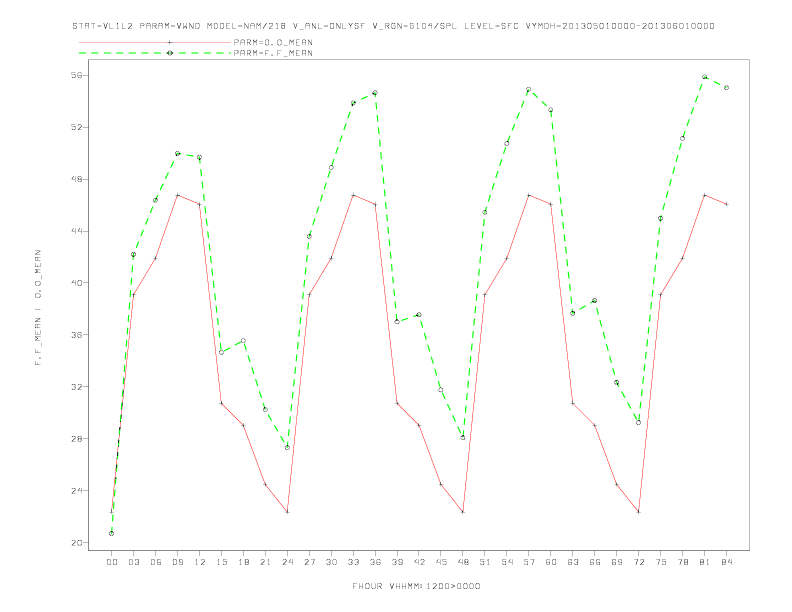The image size is (792, 612).
Task: Select the green forecast point at hour 00
Action: pyautogui.click(x=112, y=533)
